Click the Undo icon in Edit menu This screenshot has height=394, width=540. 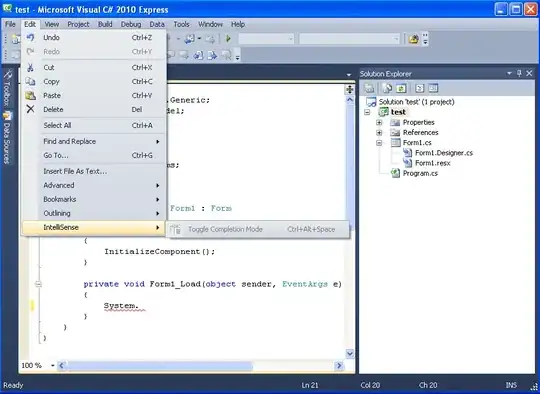click(30, 37)
